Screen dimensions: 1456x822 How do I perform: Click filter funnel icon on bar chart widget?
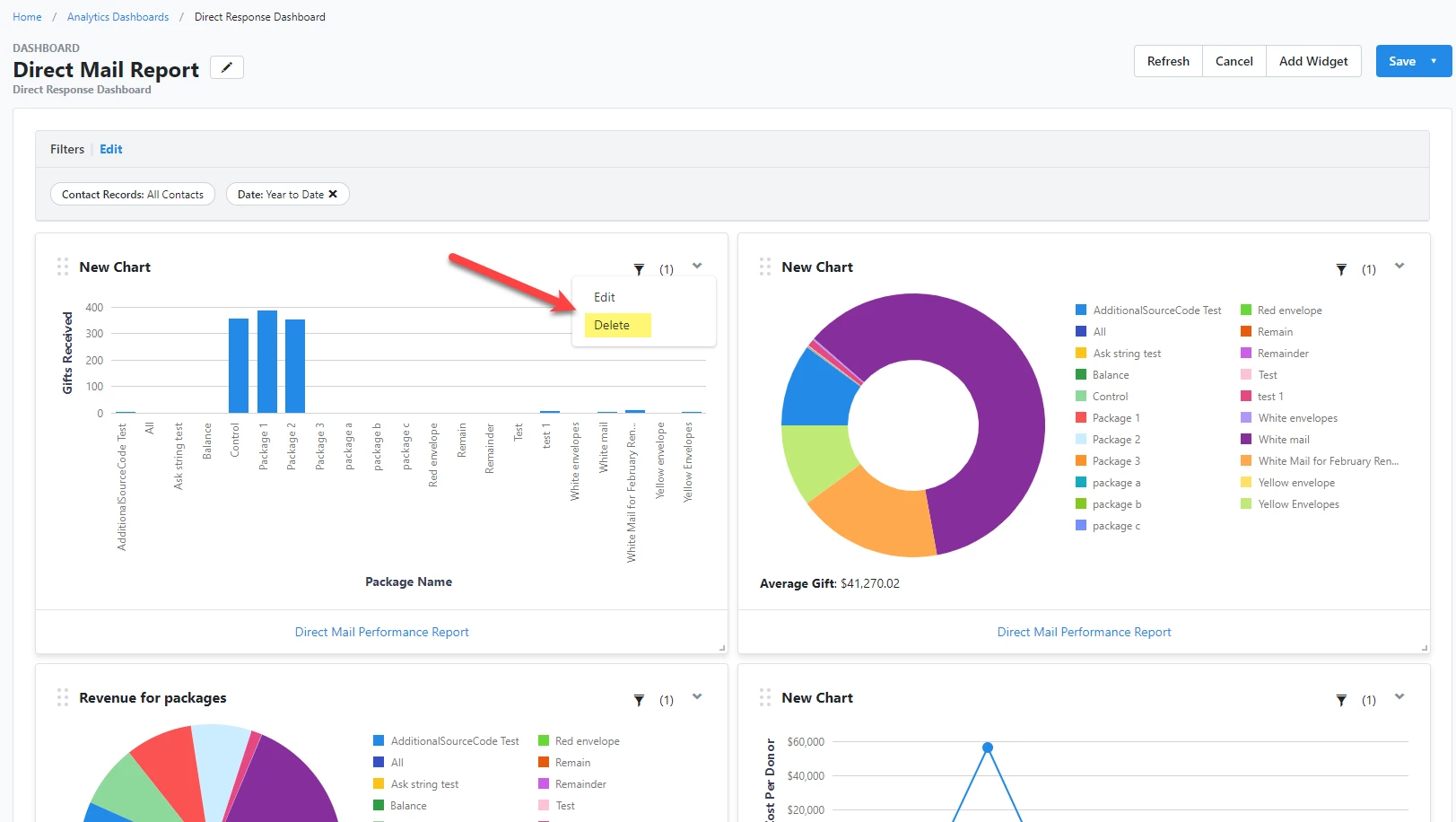point(639,269)
